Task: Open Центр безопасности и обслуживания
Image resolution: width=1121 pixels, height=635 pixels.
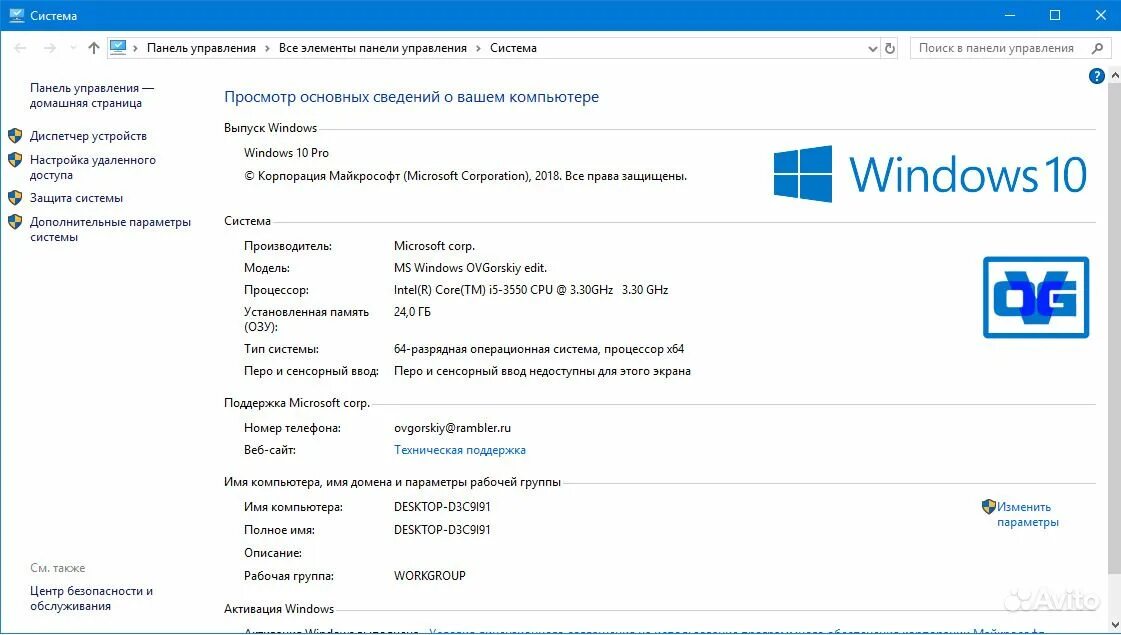Action: pyautogui.click(x=92, y=599)
